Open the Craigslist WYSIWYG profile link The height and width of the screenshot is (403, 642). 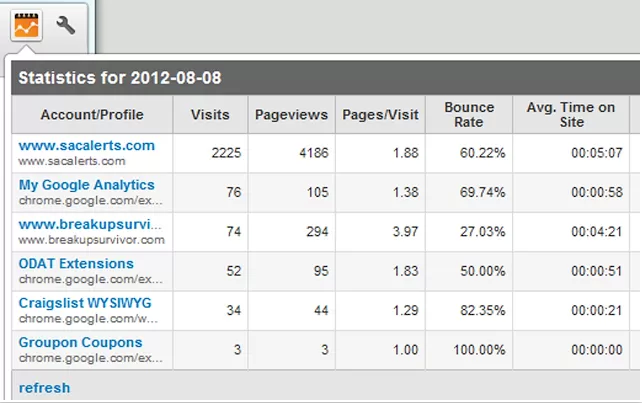click(x=85, y=303)
